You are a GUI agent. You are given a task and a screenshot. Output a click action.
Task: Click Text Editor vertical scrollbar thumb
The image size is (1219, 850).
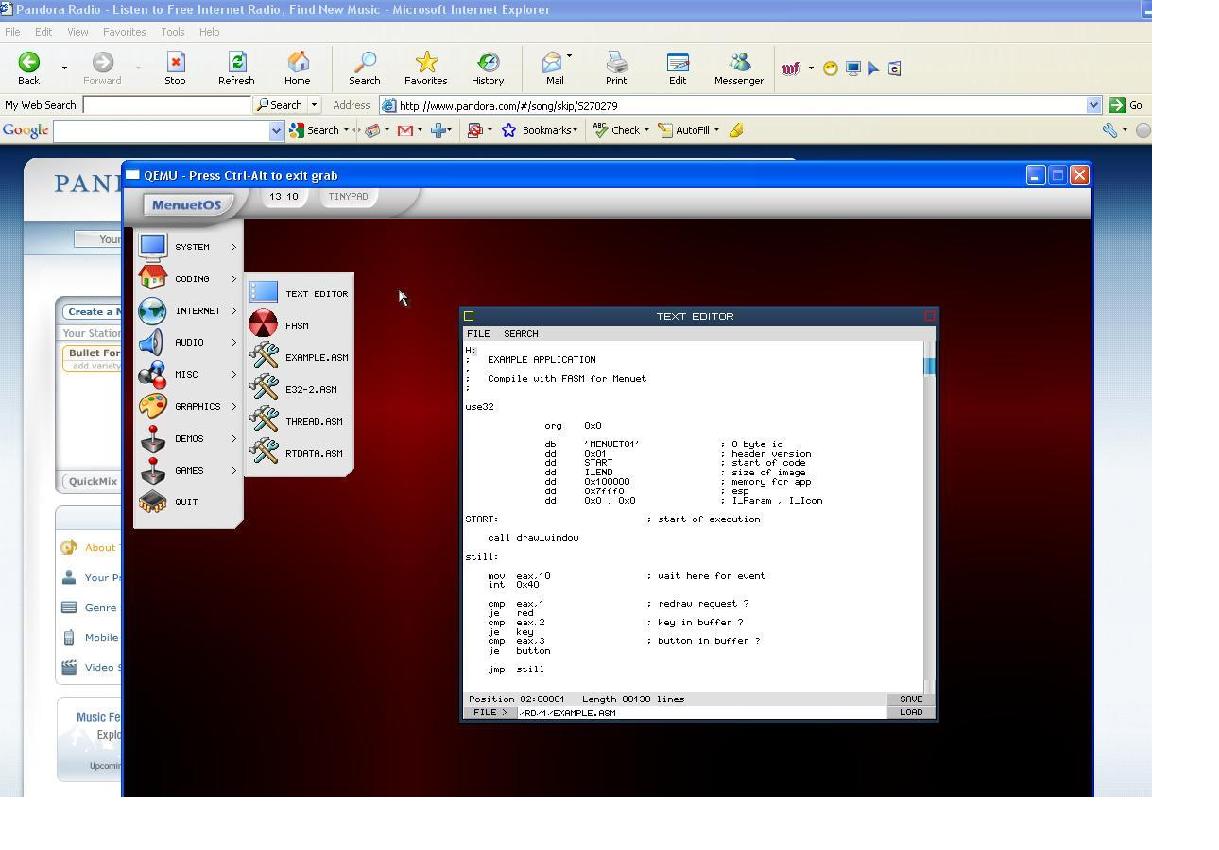click(x=929, y=366)
